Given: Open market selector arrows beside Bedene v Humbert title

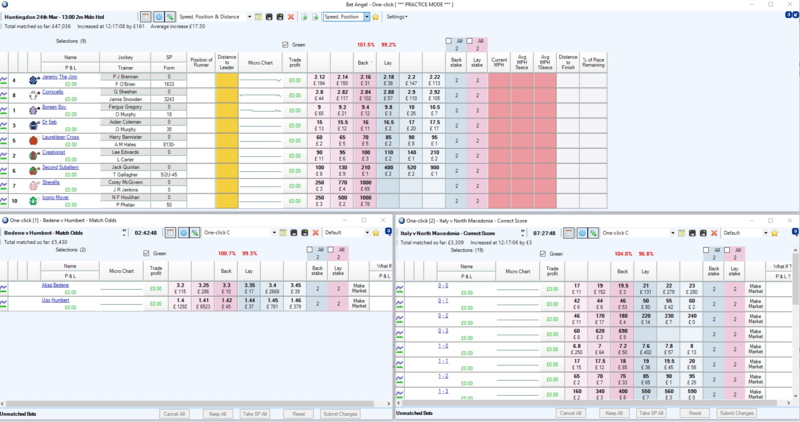Looking at the screenshot, I should click(124, 233).
